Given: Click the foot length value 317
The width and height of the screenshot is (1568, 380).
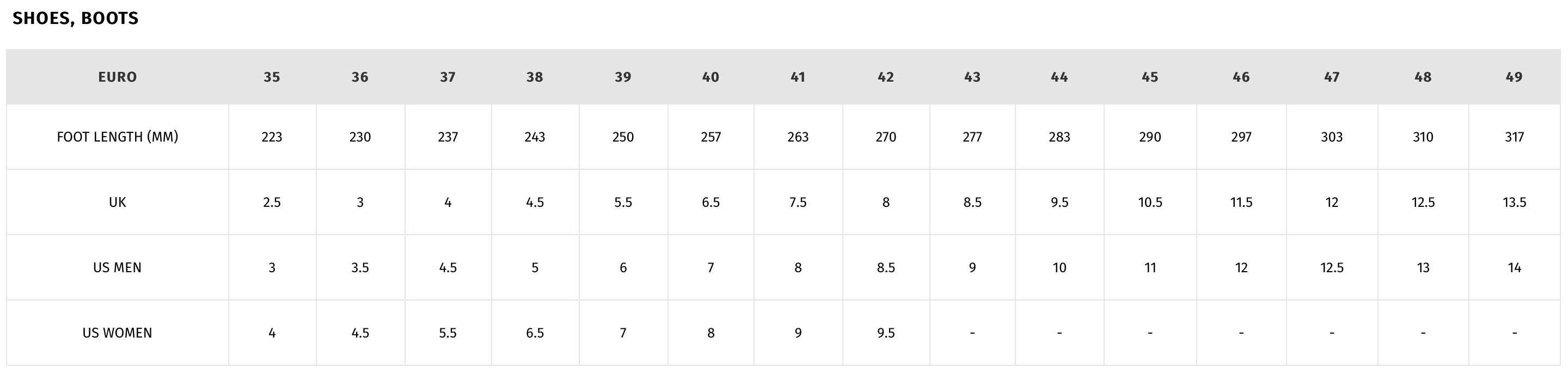Looking at the screenshot, I should point(1514,137).
